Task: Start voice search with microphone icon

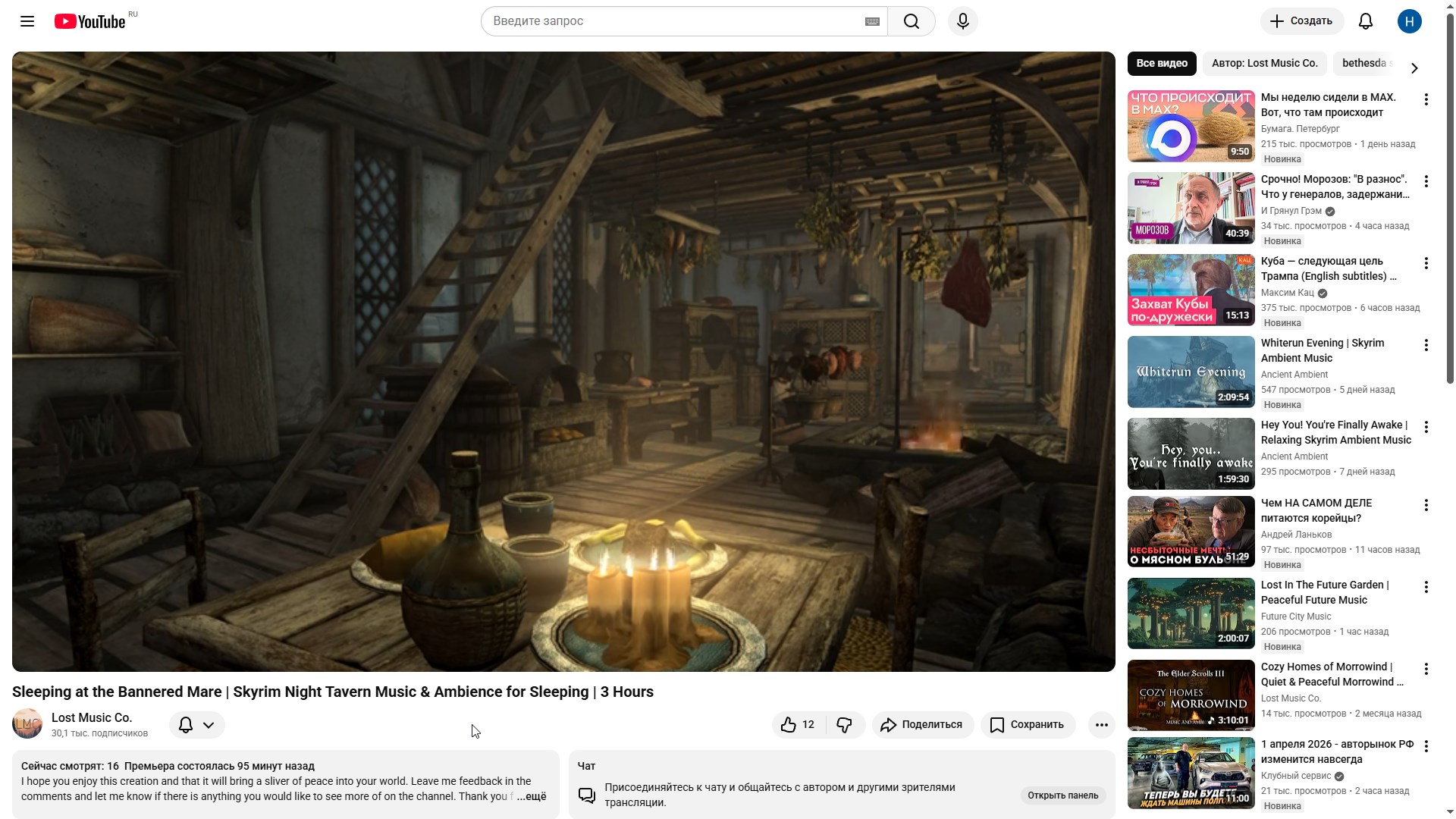Action: point(963,21)
